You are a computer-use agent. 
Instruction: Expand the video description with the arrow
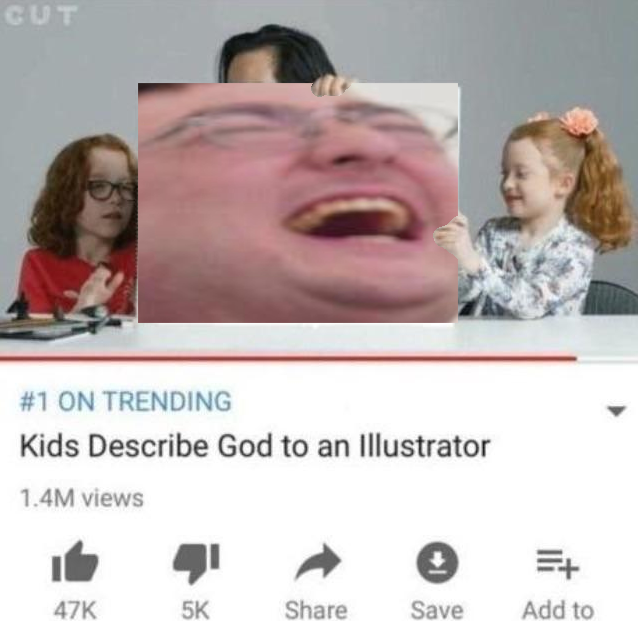coord(616,411)
